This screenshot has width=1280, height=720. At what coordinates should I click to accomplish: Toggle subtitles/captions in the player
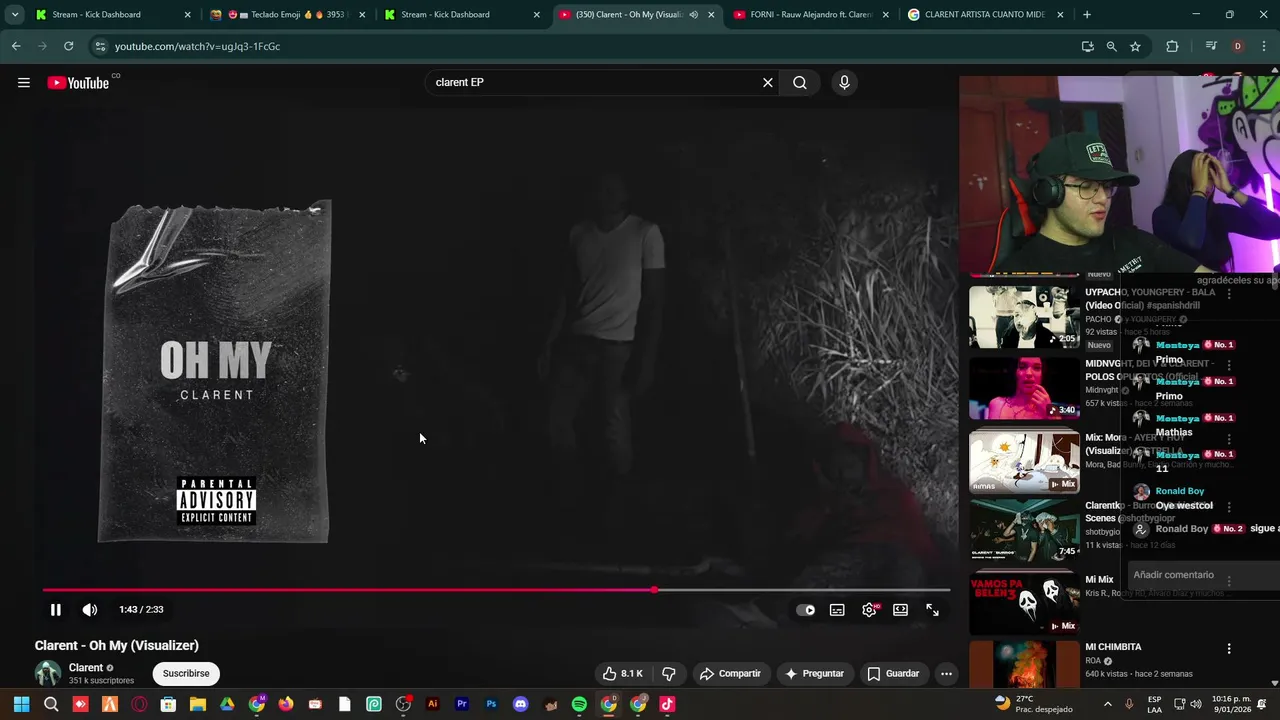tap(837, 610)
